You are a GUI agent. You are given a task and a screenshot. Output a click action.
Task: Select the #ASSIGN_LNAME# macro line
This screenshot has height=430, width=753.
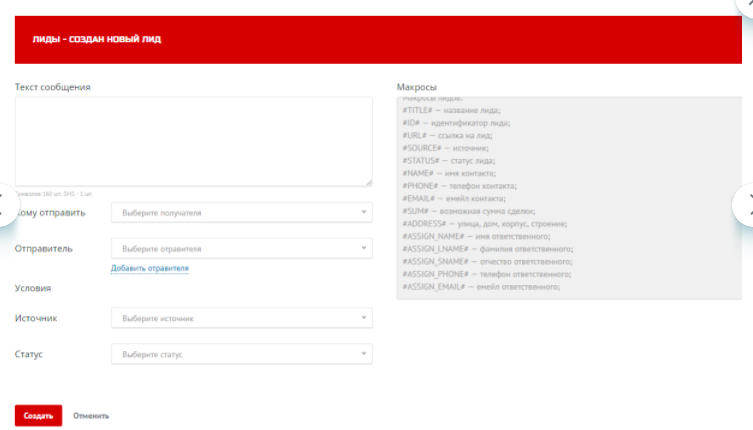click(x=487, y=249)
